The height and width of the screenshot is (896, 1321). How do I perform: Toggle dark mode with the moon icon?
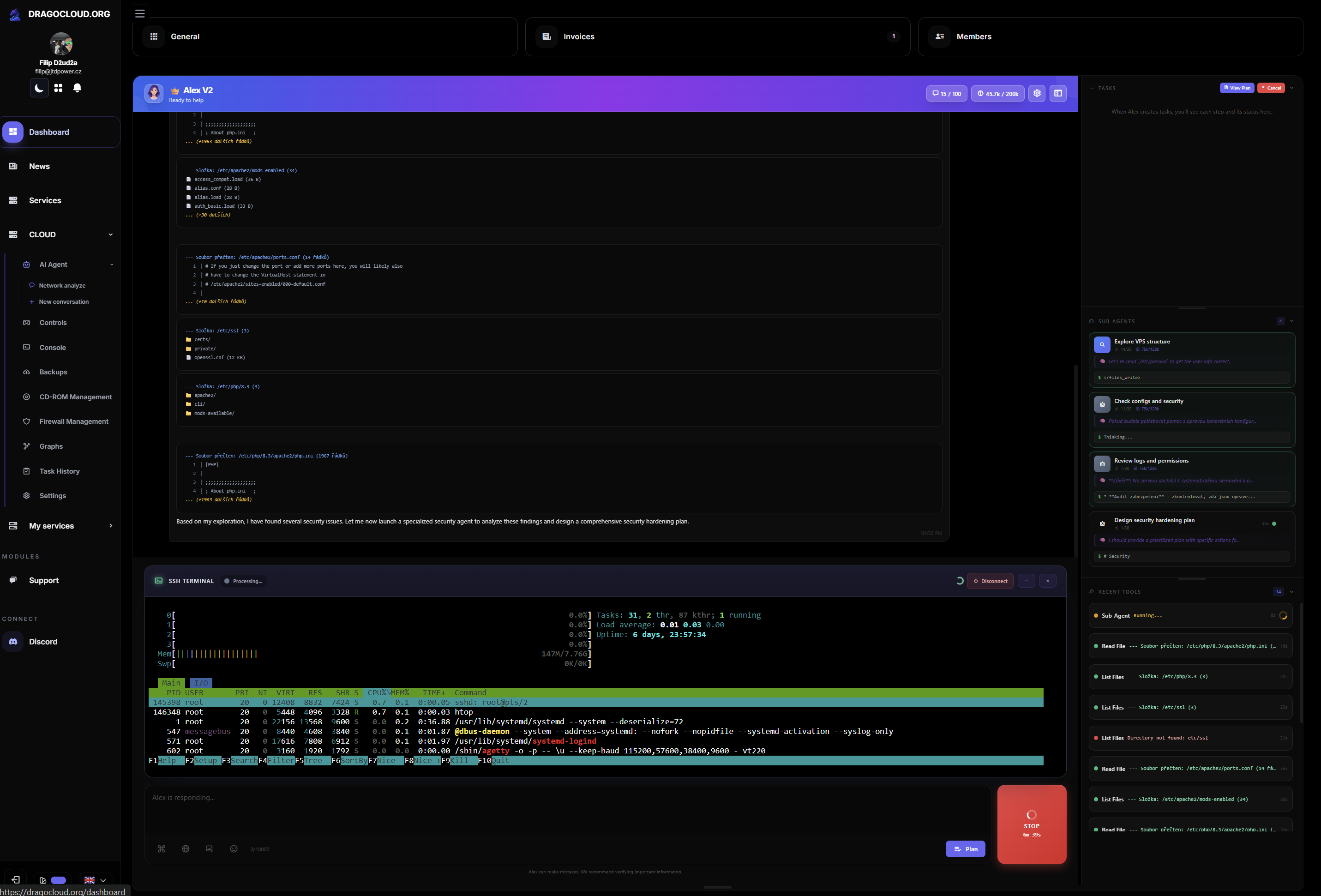tap(38, 88)
